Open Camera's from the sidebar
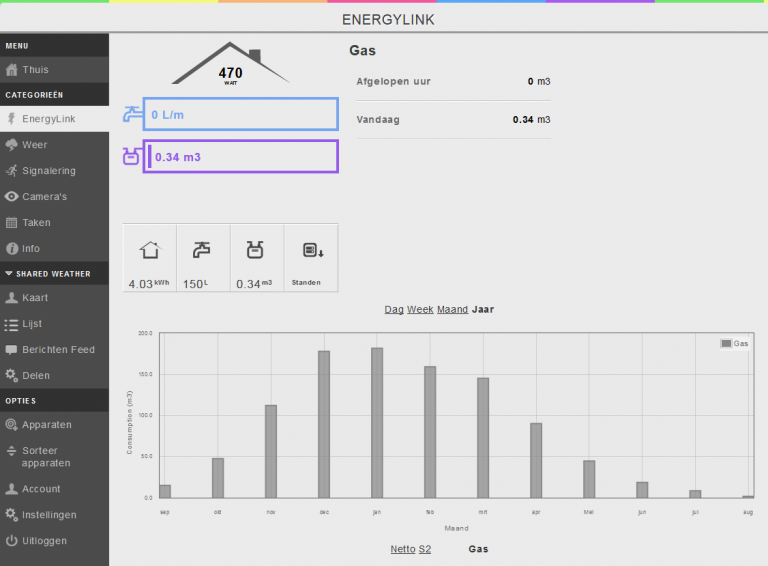Image resolution: width=768 pixels, height=566 pixels. coord(44,197)
